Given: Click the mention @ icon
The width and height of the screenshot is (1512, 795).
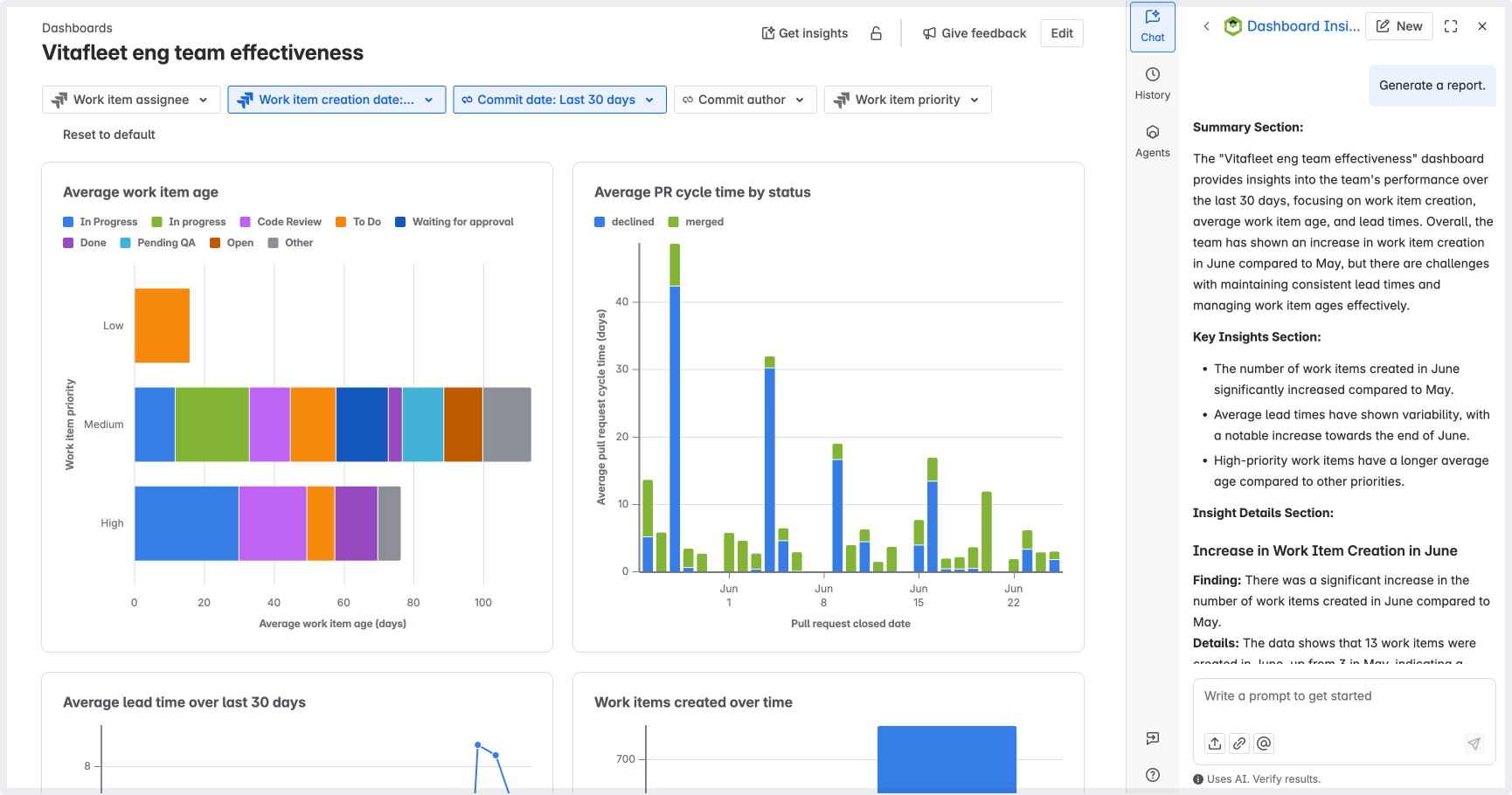Looking at the screenshot, I should click(x=1264, y=743).
